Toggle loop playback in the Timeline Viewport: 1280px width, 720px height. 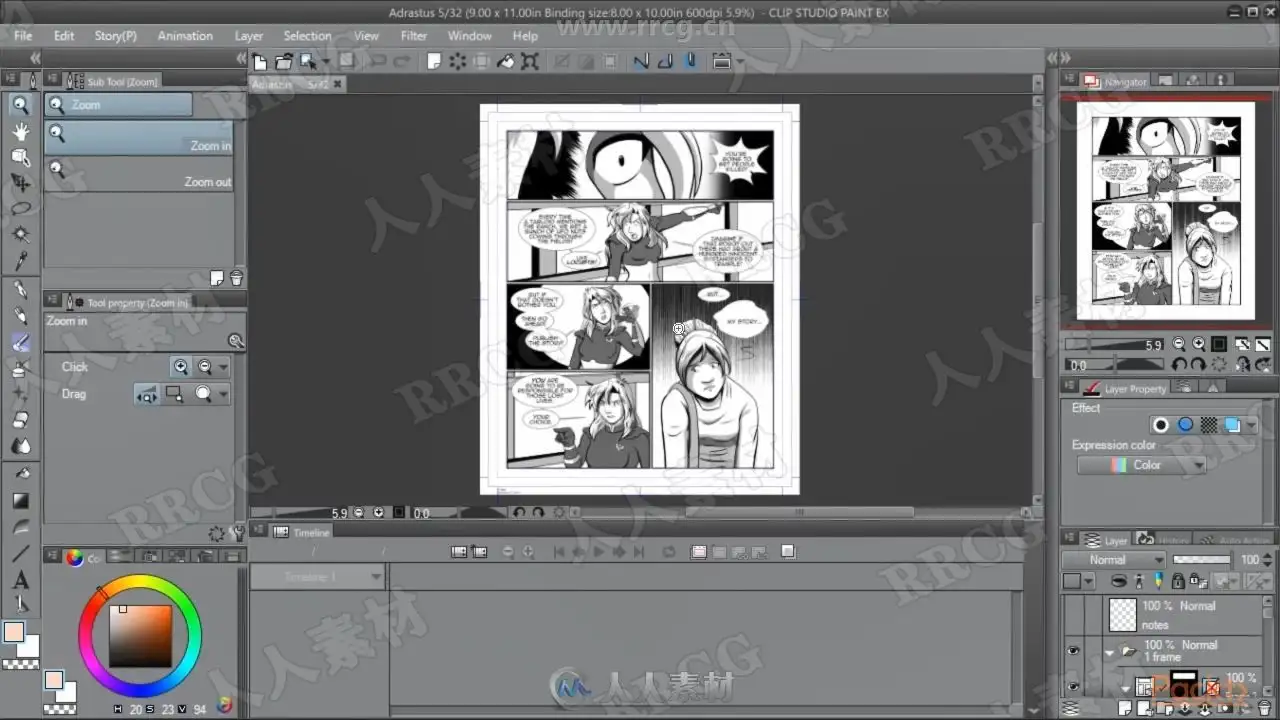point(669,551)
